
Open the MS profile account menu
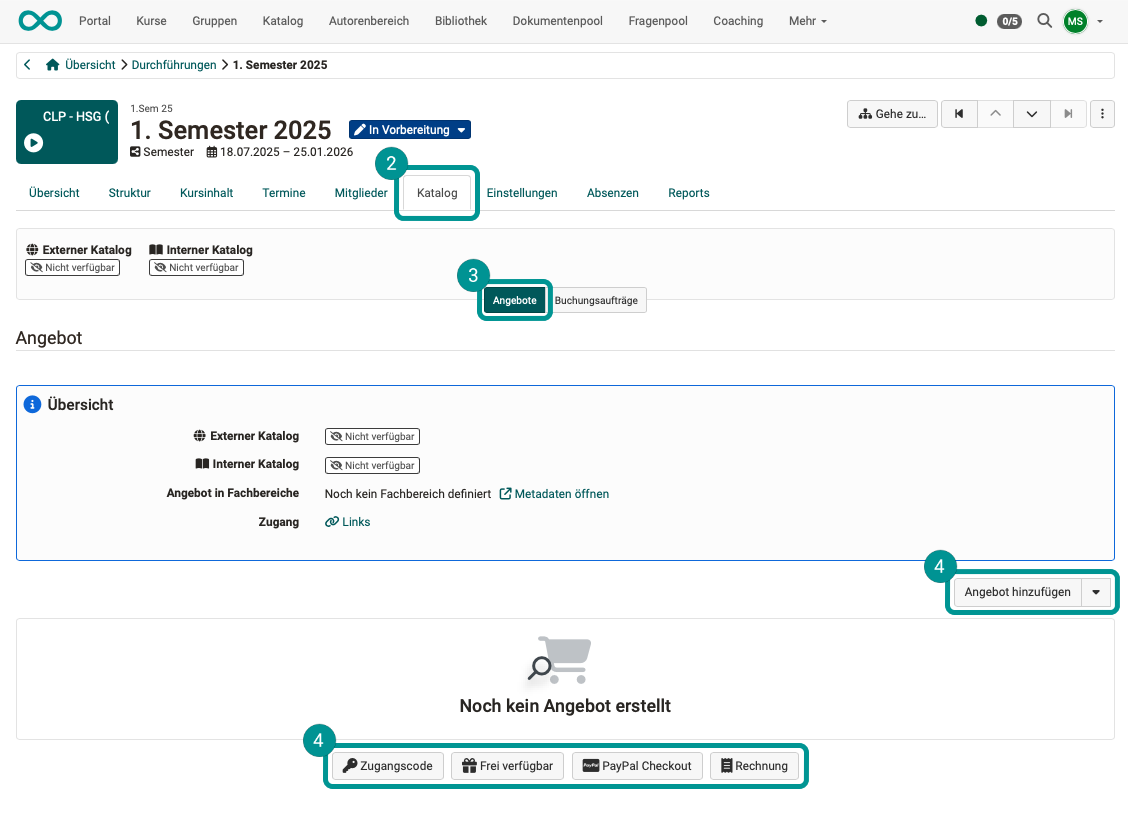(x=1074, y=20)
